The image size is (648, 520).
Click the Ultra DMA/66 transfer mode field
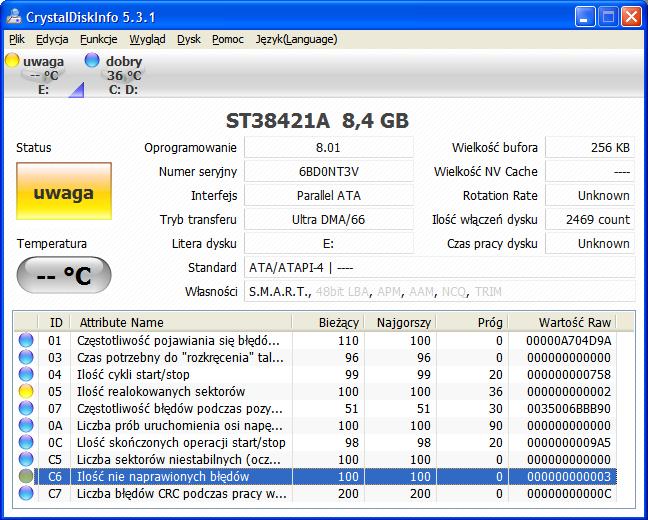point(329,219)
